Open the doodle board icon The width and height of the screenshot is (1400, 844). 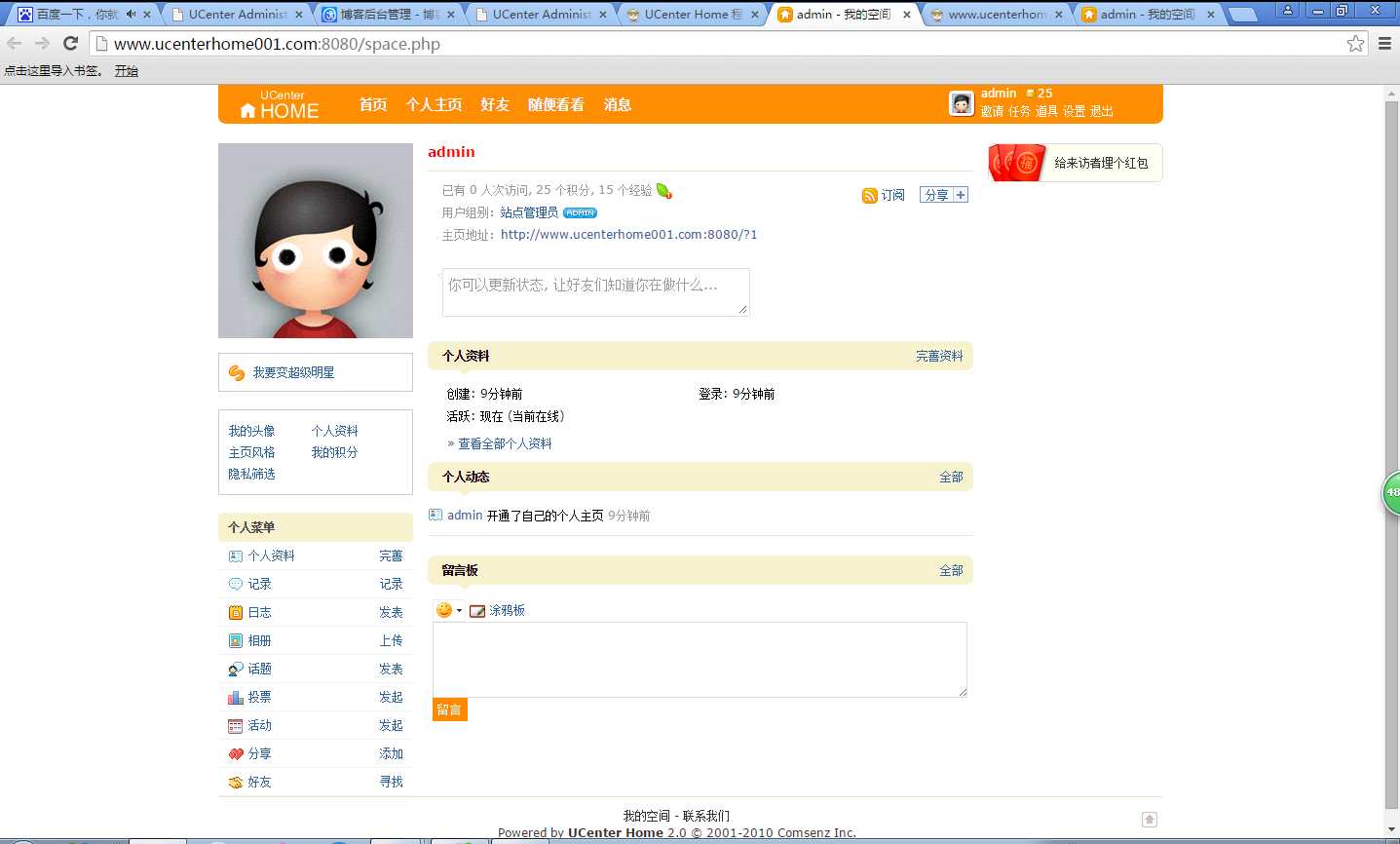tap(477, 611)
